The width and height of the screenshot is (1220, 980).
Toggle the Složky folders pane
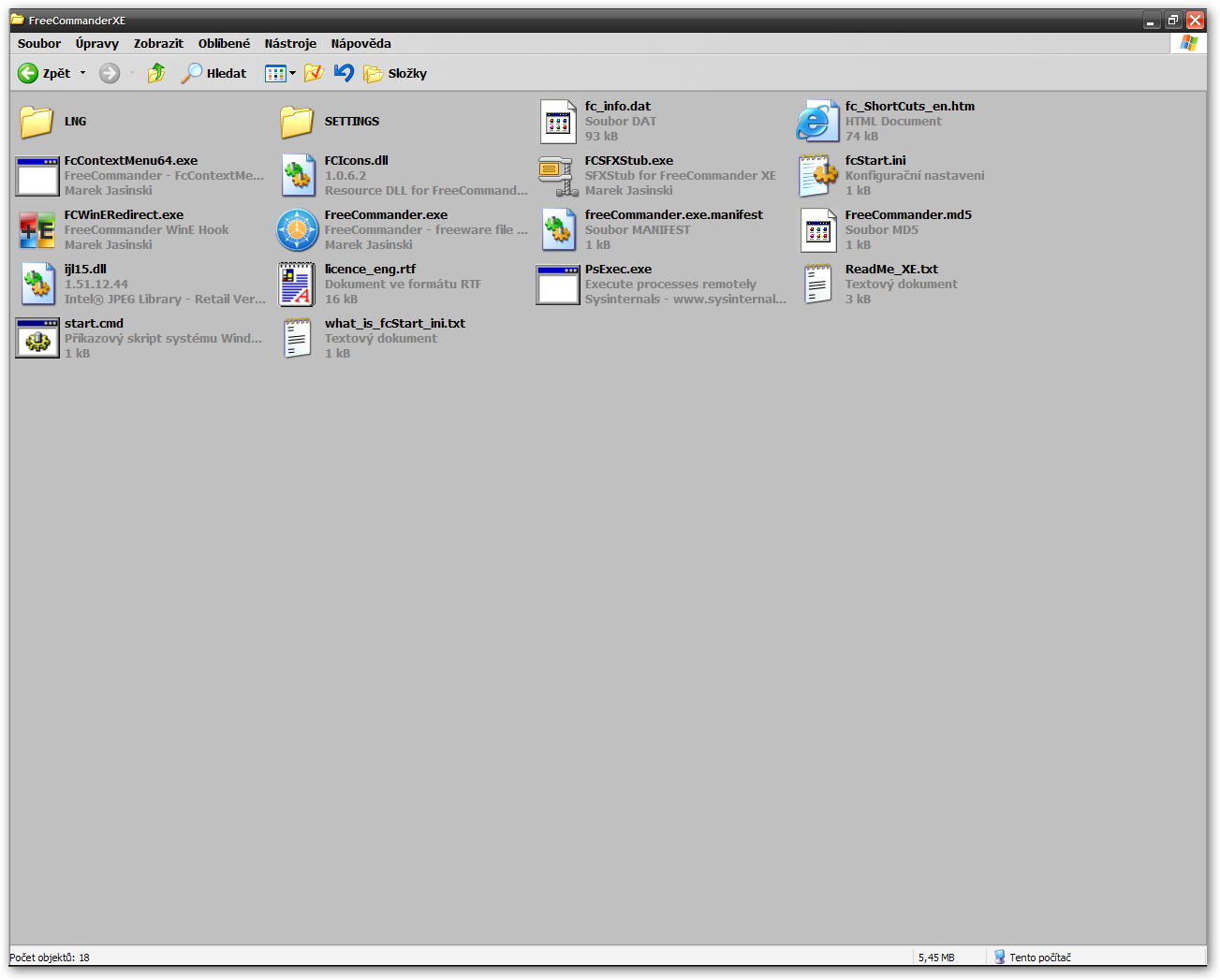click(x=395, y=73)
